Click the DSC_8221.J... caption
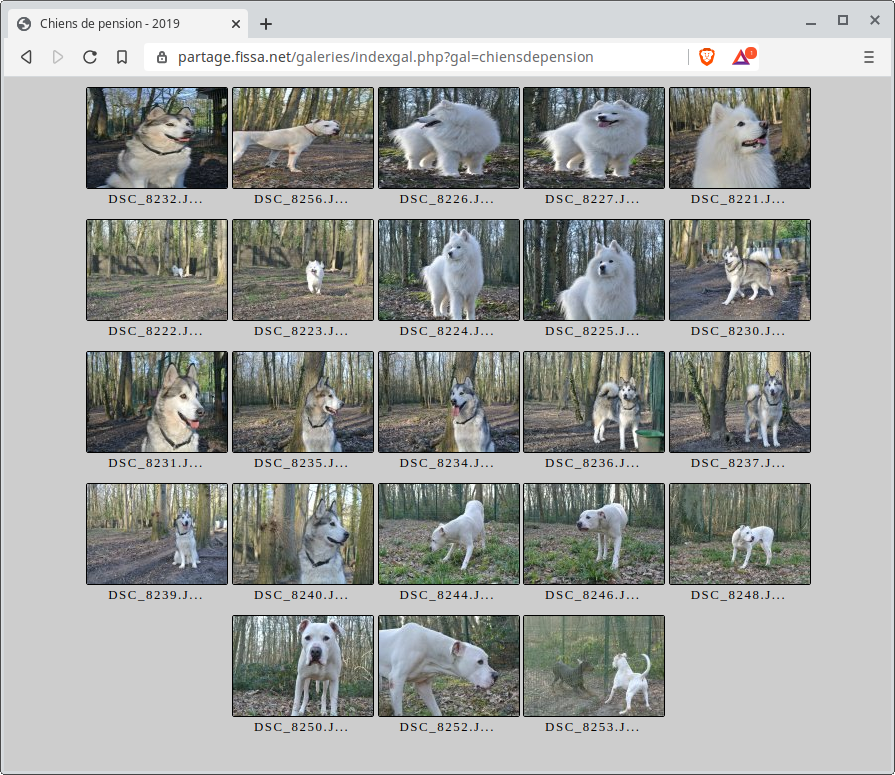 point(738,199)
